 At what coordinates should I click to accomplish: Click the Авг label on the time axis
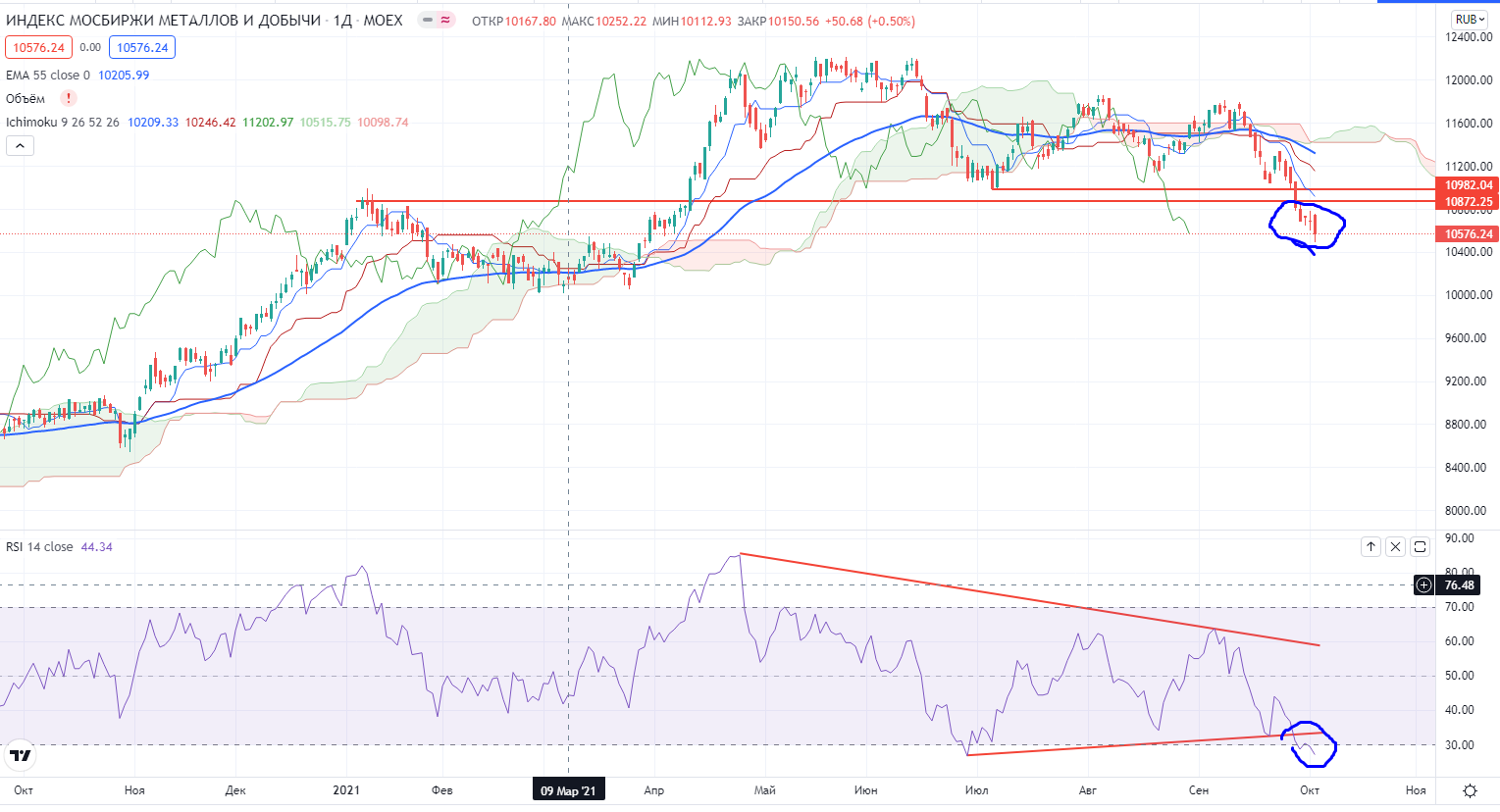point(1087,790)
